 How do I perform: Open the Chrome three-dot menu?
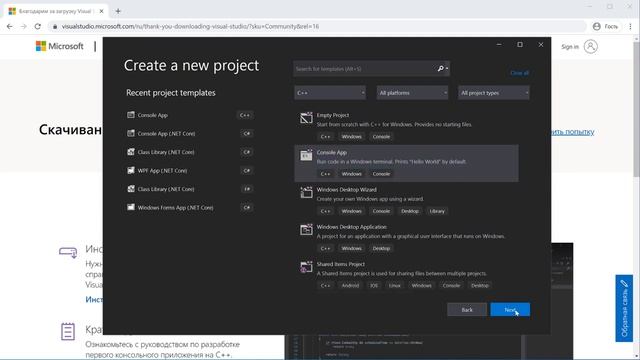pyautogui.click(x=630, y=26)
